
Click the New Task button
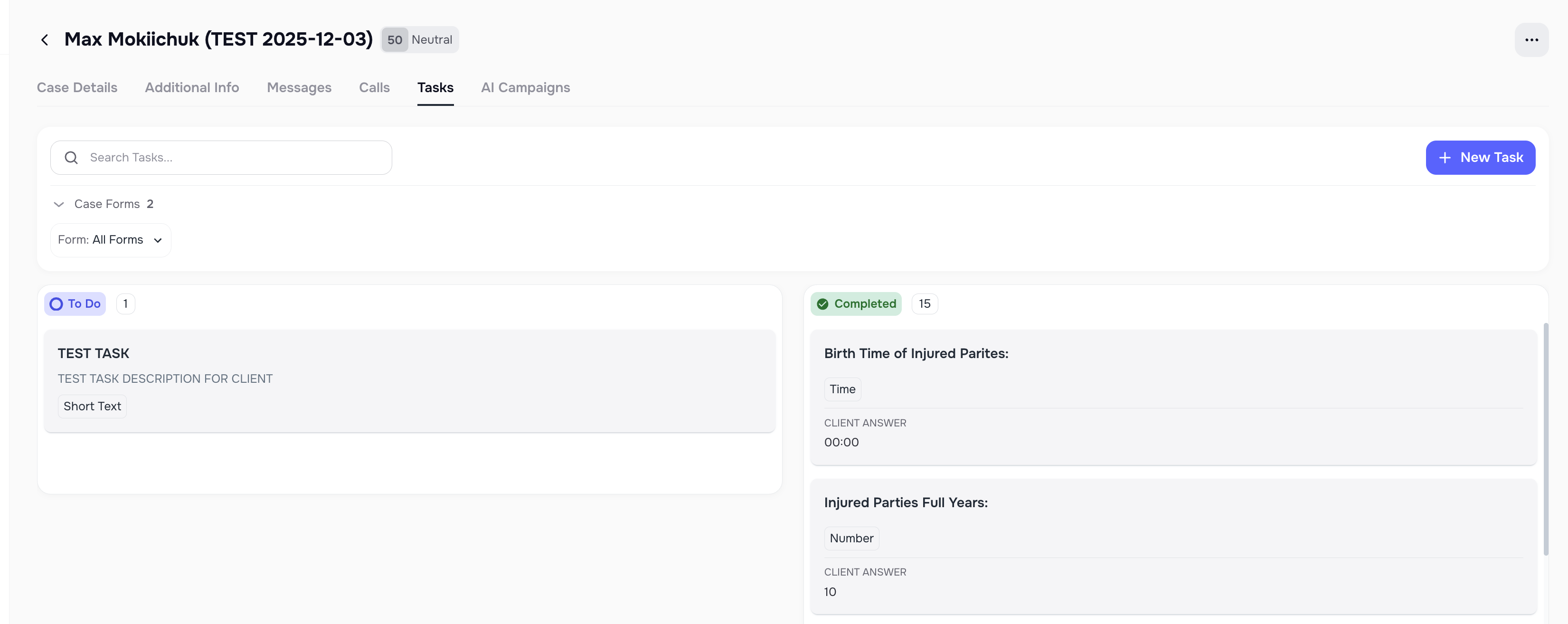[x=1480, y=157]
